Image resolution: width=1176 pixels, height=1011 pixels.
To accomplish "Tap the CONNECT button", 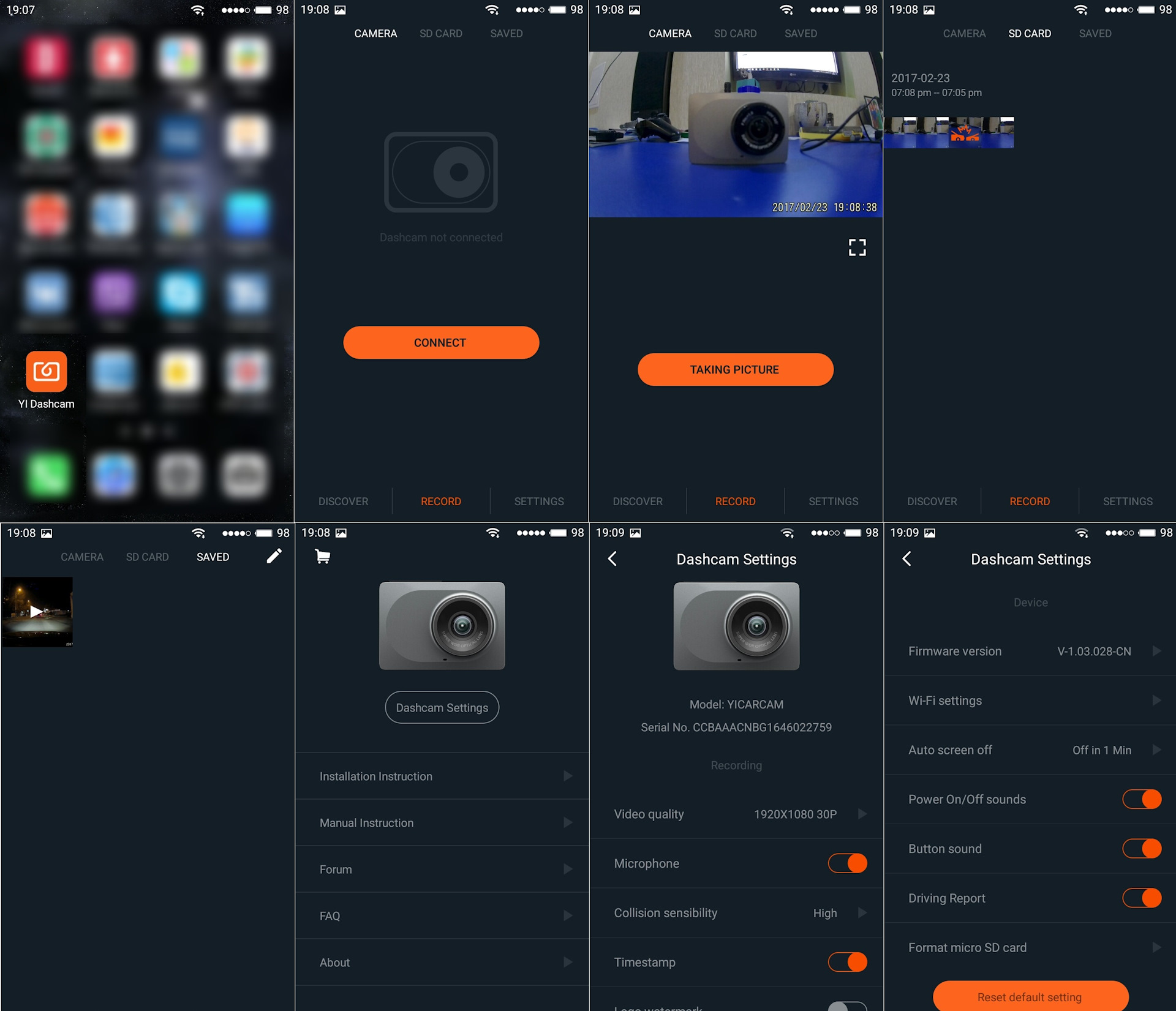I will (x=441, y=343).
